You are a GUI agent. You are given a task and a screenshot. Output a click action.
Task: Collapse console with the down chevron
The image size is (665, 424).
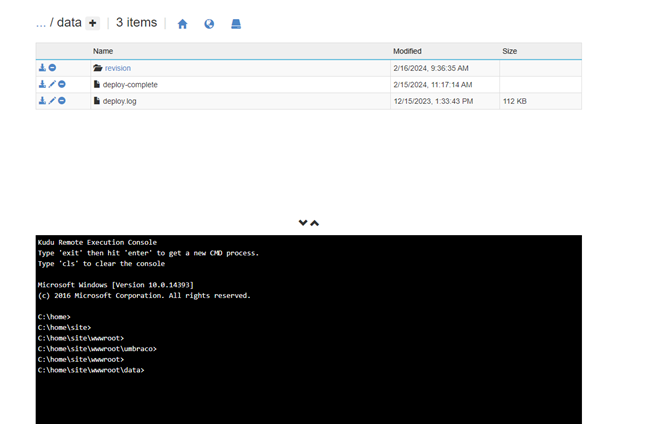coord(303,223)
